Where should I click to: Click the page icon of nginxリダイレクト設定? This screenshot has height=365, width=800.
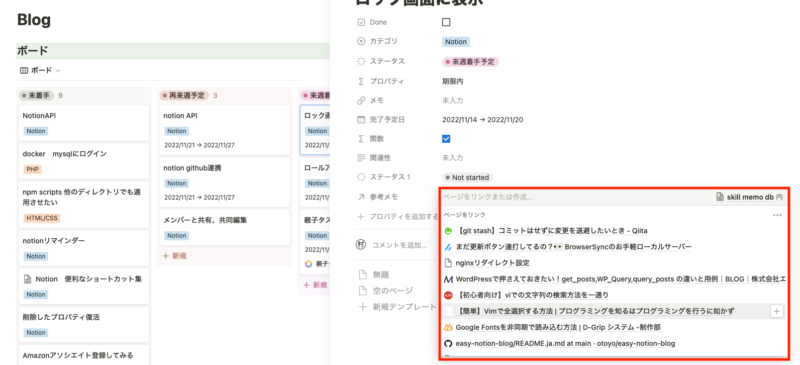[448, 263]
